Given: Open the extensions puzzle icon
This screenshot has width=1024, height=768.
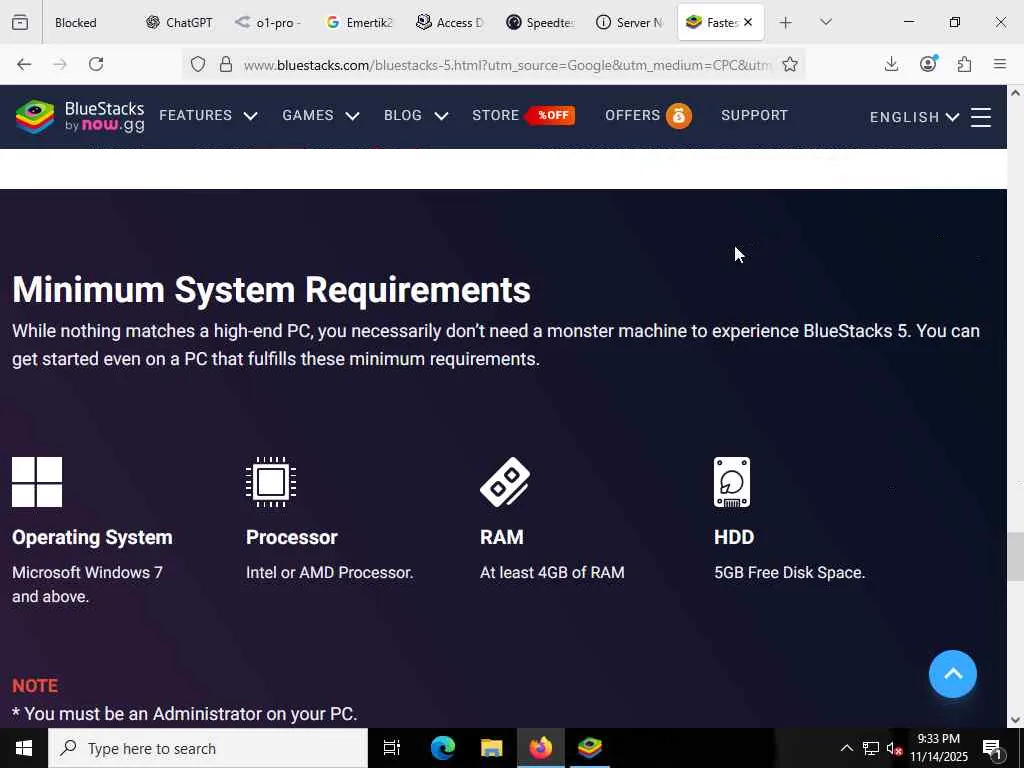Looking at the screenshot, I should click(964, 64).
